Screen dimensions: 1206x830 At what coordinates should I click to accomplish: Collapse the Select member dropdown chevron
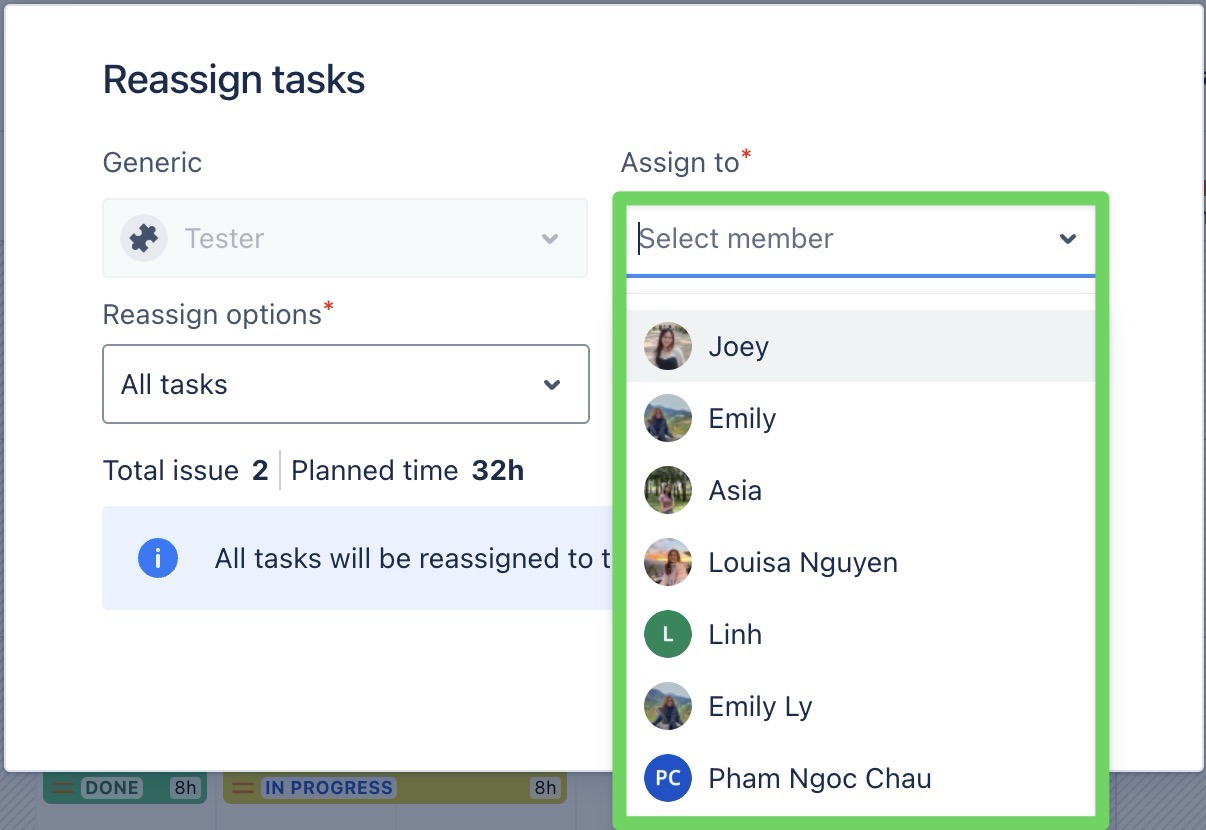tap(1068, 239)
